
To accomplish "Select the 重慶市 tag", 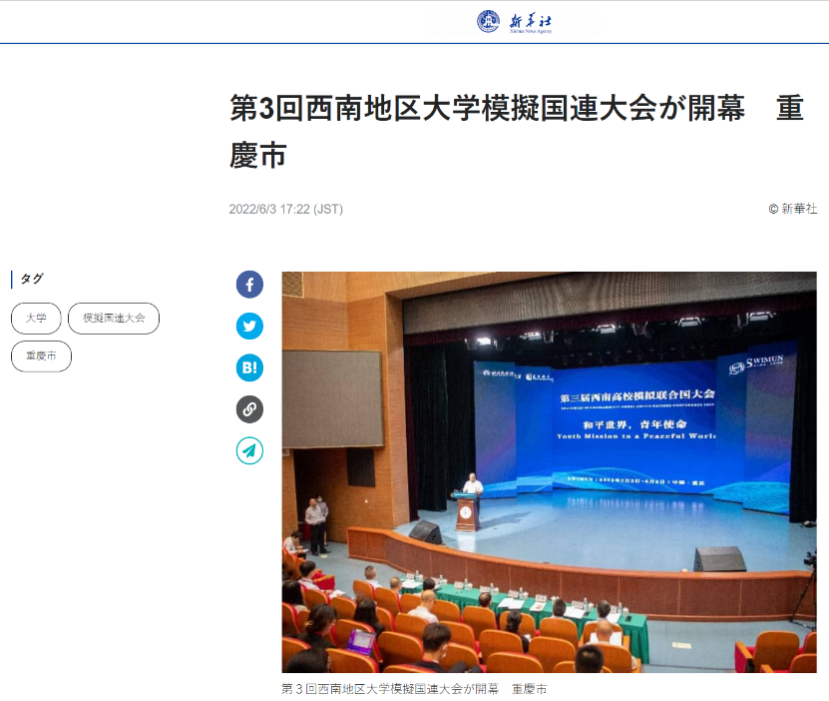I will pos(41,356).
